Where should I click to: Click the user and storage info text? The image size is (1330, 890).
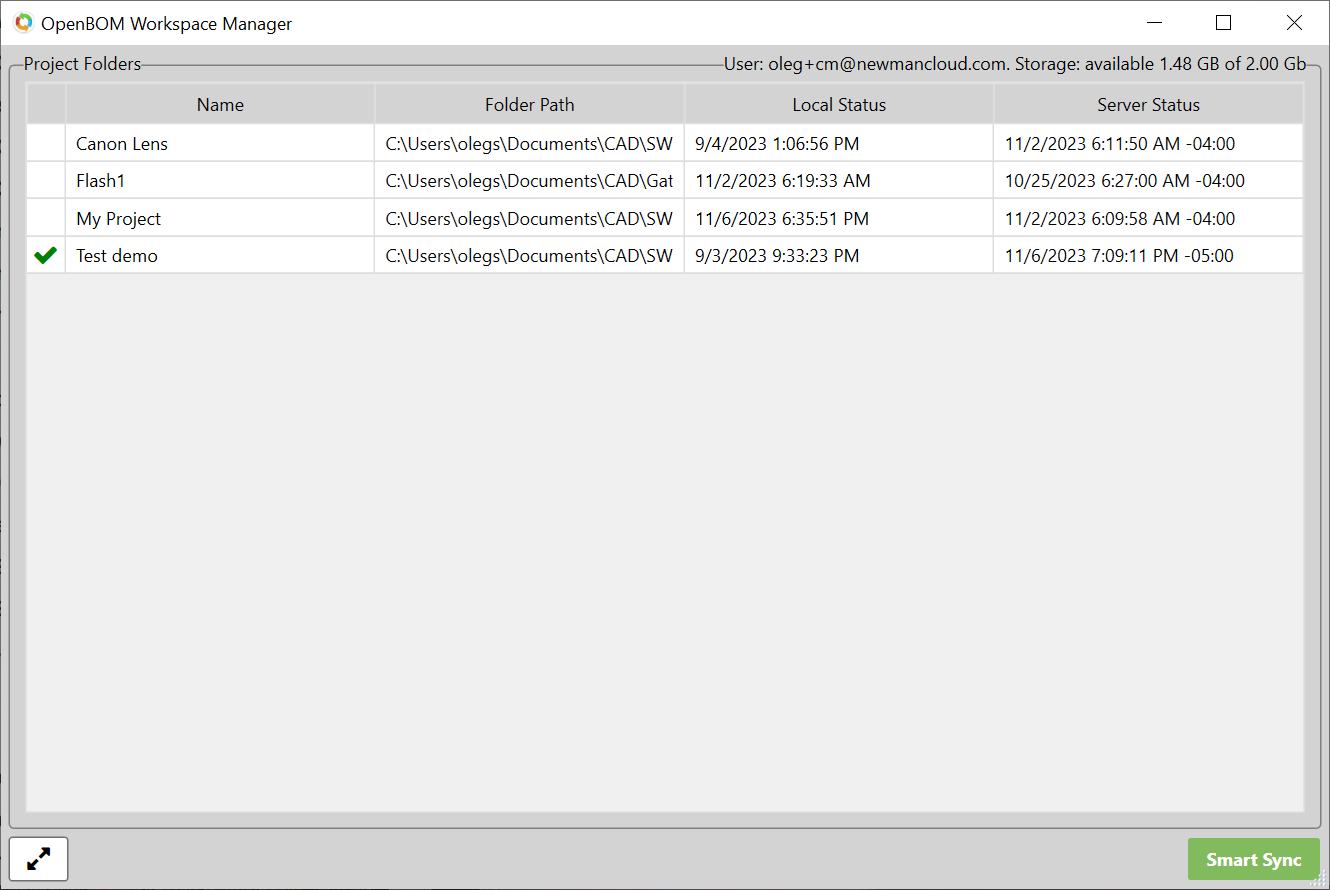(1015, 64)
